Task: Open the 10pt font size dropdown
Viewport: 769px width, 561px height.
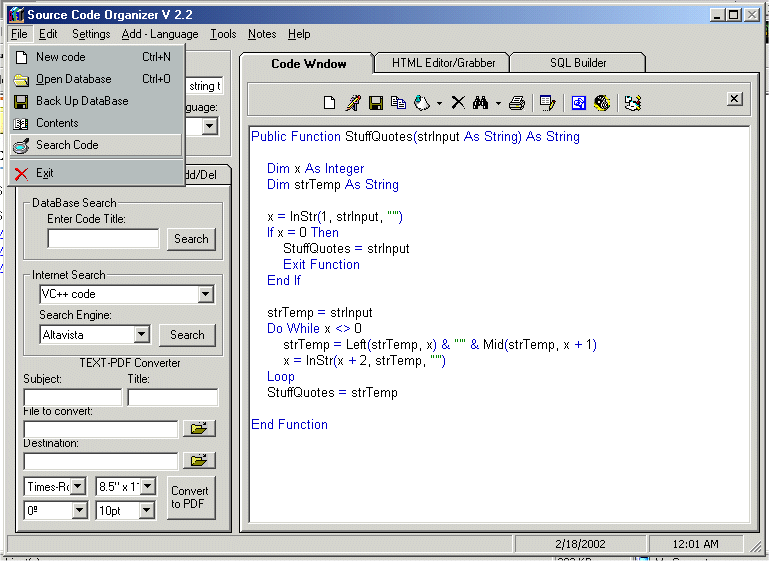Action: click(x=147, y=511)
